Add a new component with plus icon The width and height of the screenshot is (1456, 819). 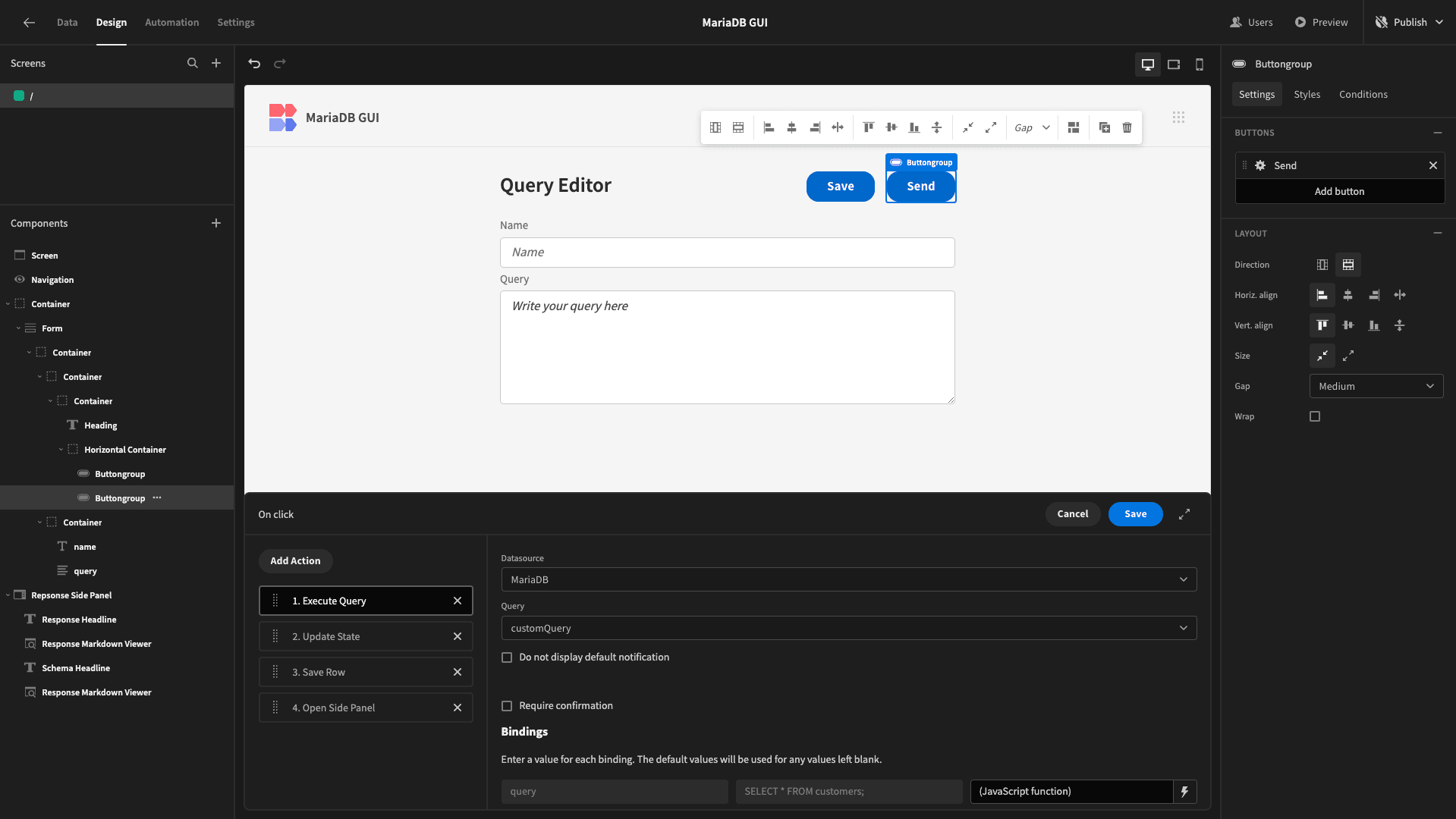coord(216,223)
